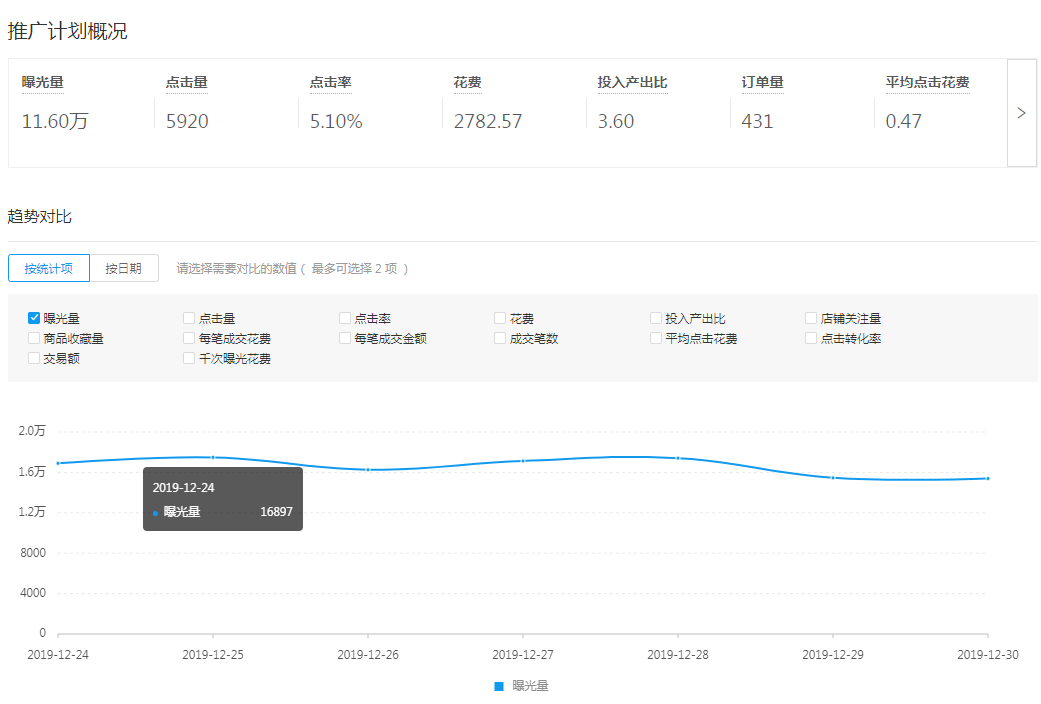Select the 点击转化率 checkbox

(x=811, y=338)
